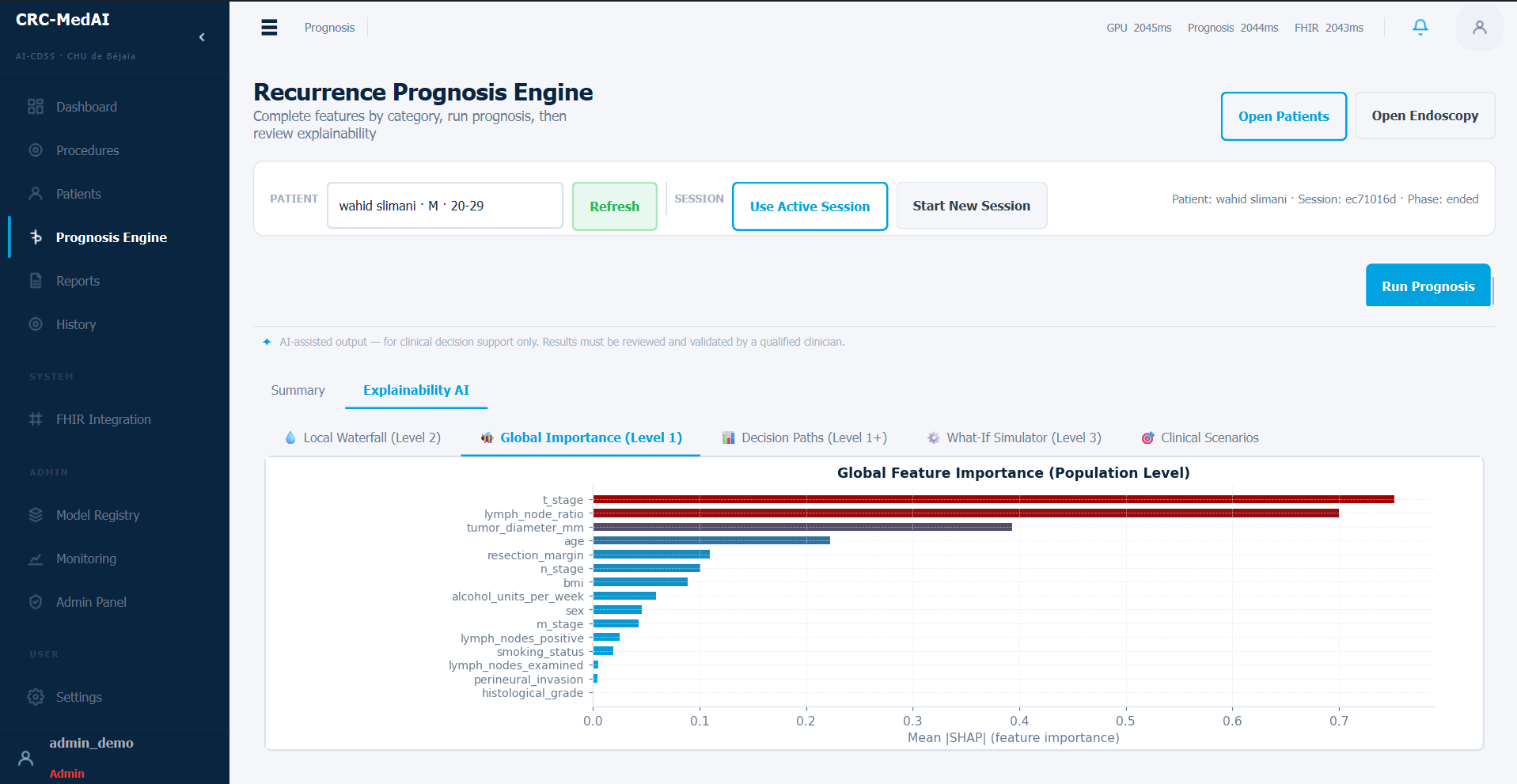Viewport: 1517px width, 784px height.
Task: Click the Global Importance tab icon
Action: [x=487, y=437]
